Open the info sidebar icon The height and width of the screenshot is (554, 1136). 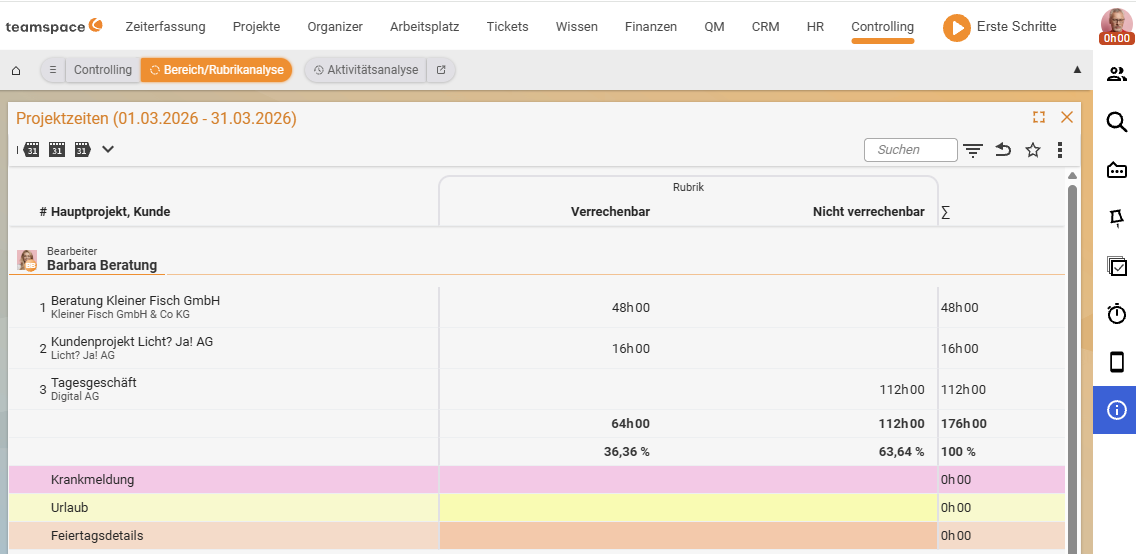(x=1116, y=410)
